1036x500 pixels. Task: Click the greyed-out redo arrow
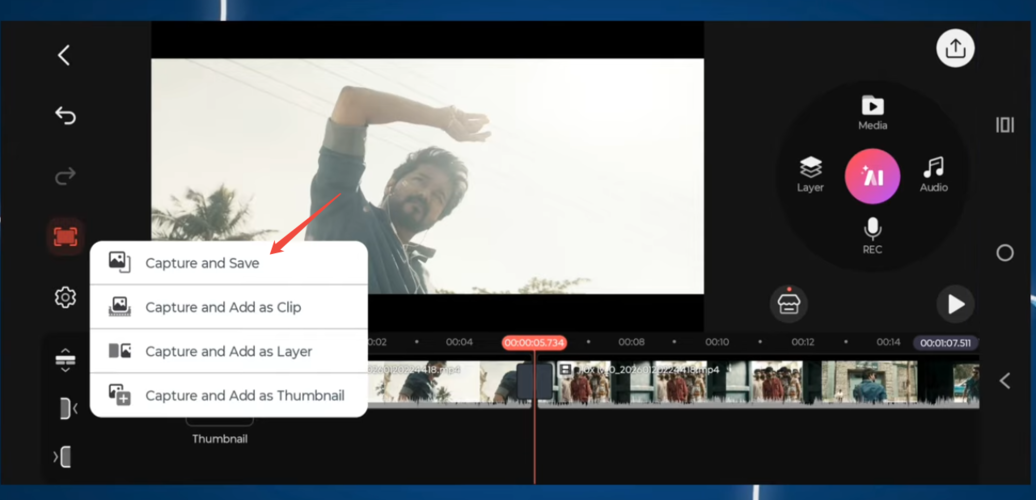[x=65, y=177]
